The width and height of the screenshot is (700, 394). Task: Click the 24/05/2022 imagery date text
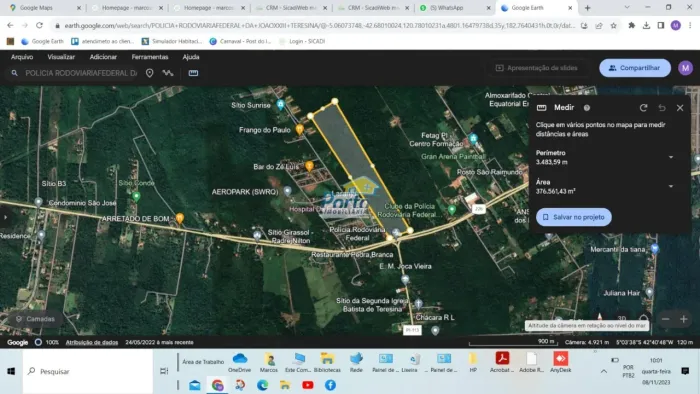click(x=159, y=342)
